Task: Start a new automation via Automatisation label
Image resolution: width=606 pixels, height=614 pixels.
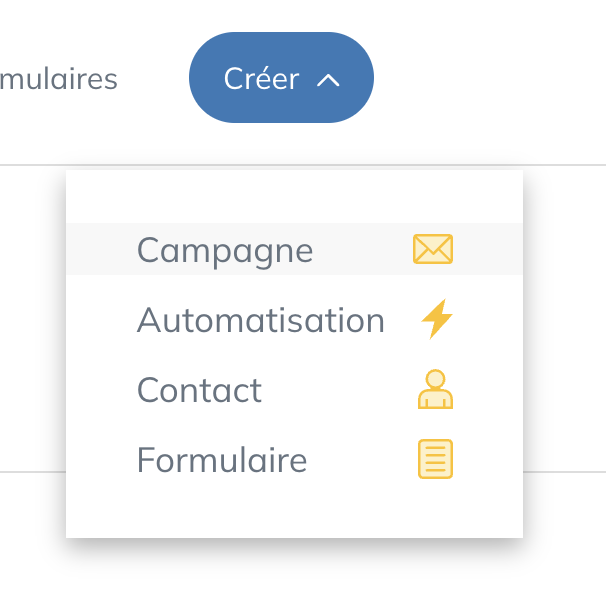Action: click(x=261, y=320)
